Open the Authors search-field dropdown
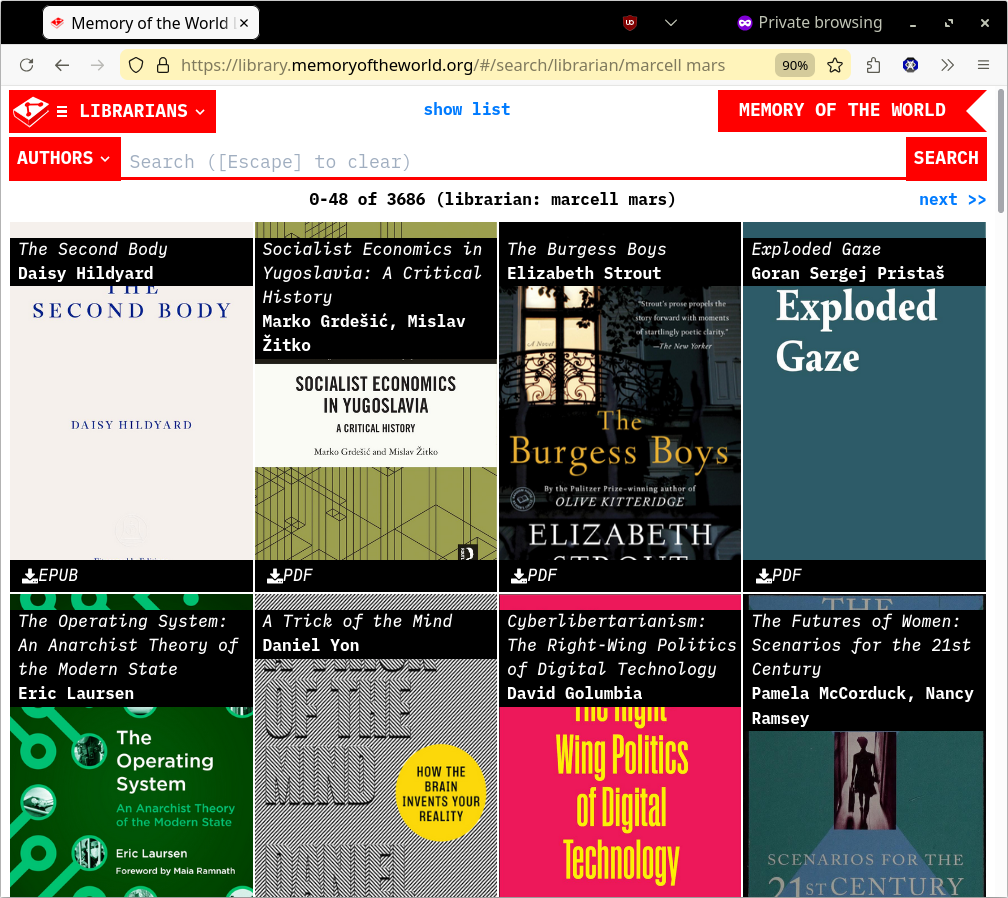This screenshot has width=1008, height=898. tap(64, 158)
